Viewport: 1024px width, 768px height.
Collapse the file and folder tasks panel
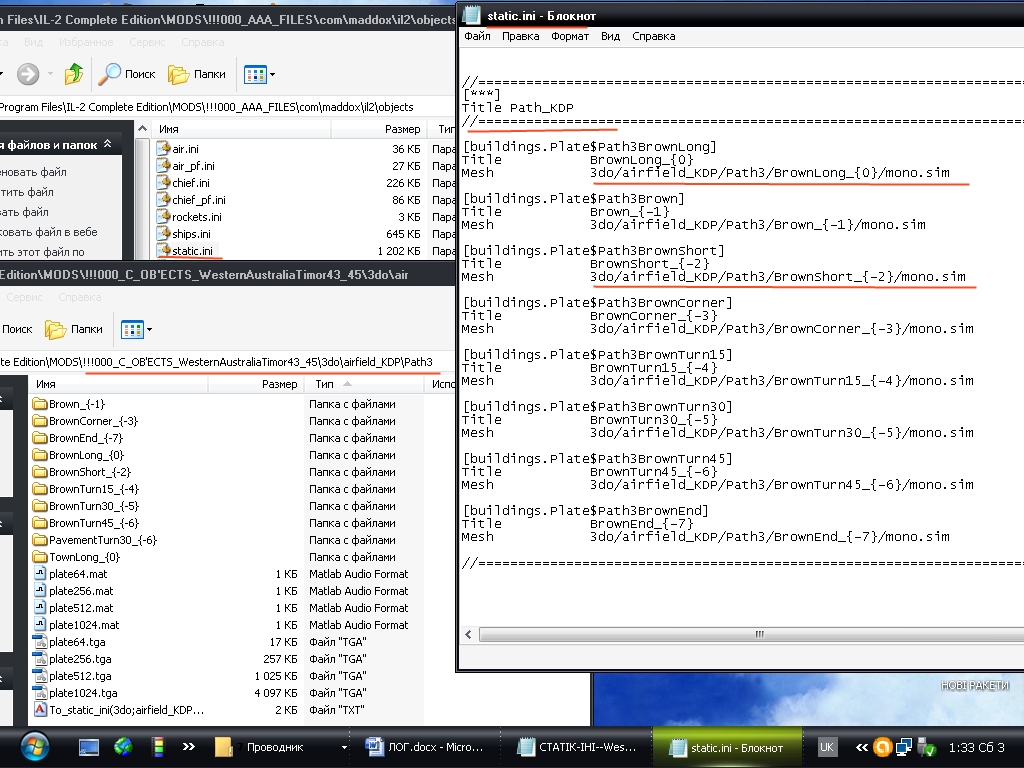(108, 144)
